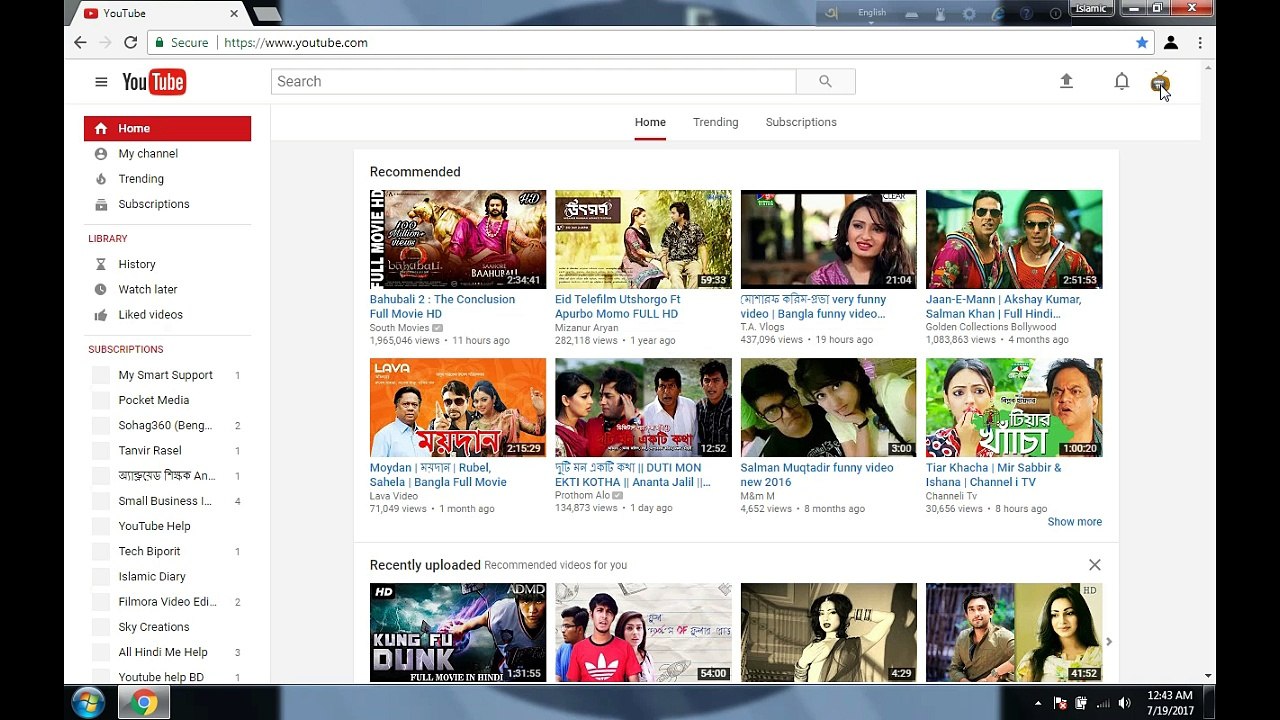The height and width of the screenshot is (720, 1280).
Task: Click the Chrome address bar URL
Action: pyautogui.click(x=296, y=43)
